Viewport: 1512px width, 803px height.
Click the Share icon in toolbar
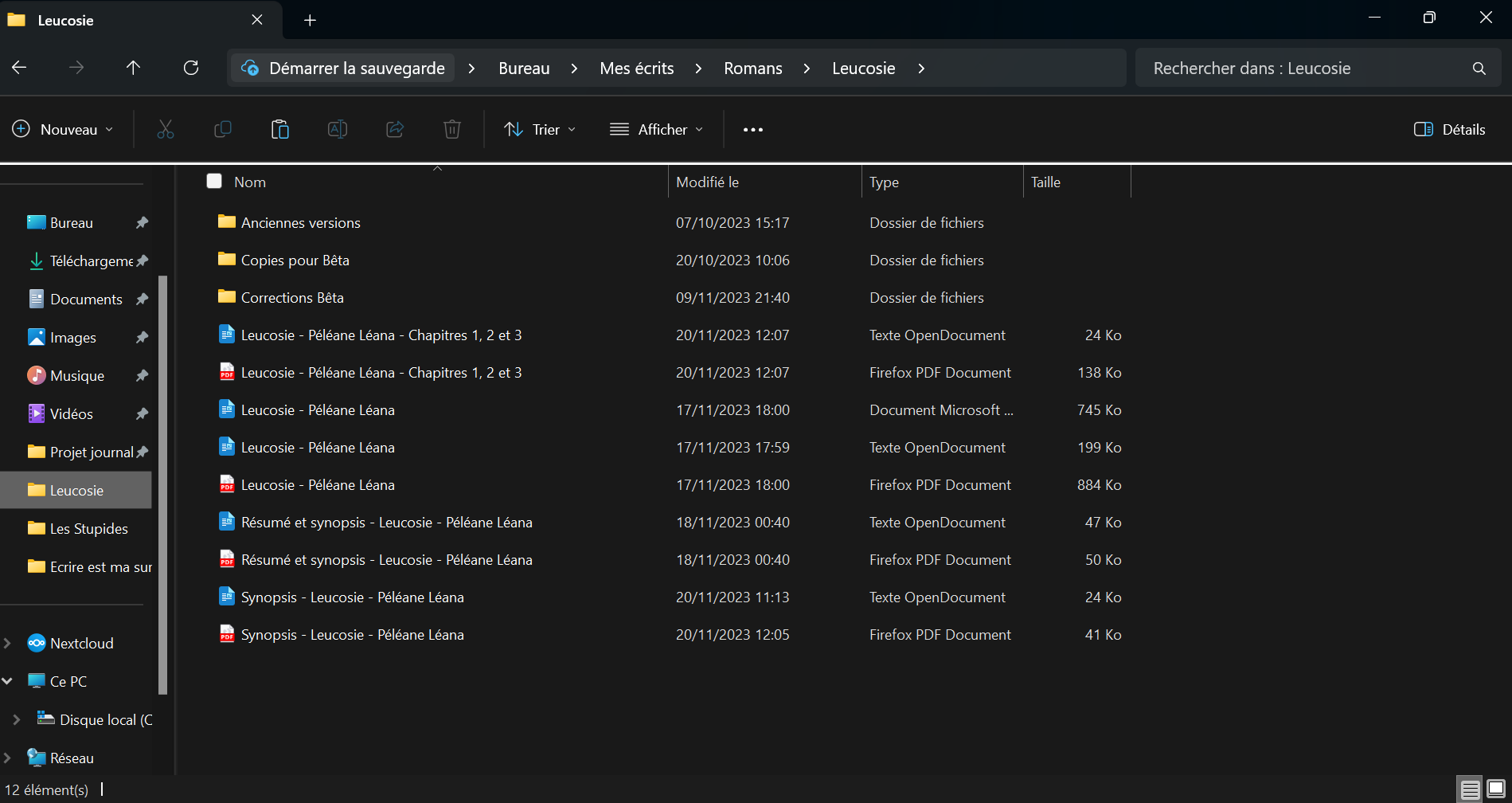395,129
